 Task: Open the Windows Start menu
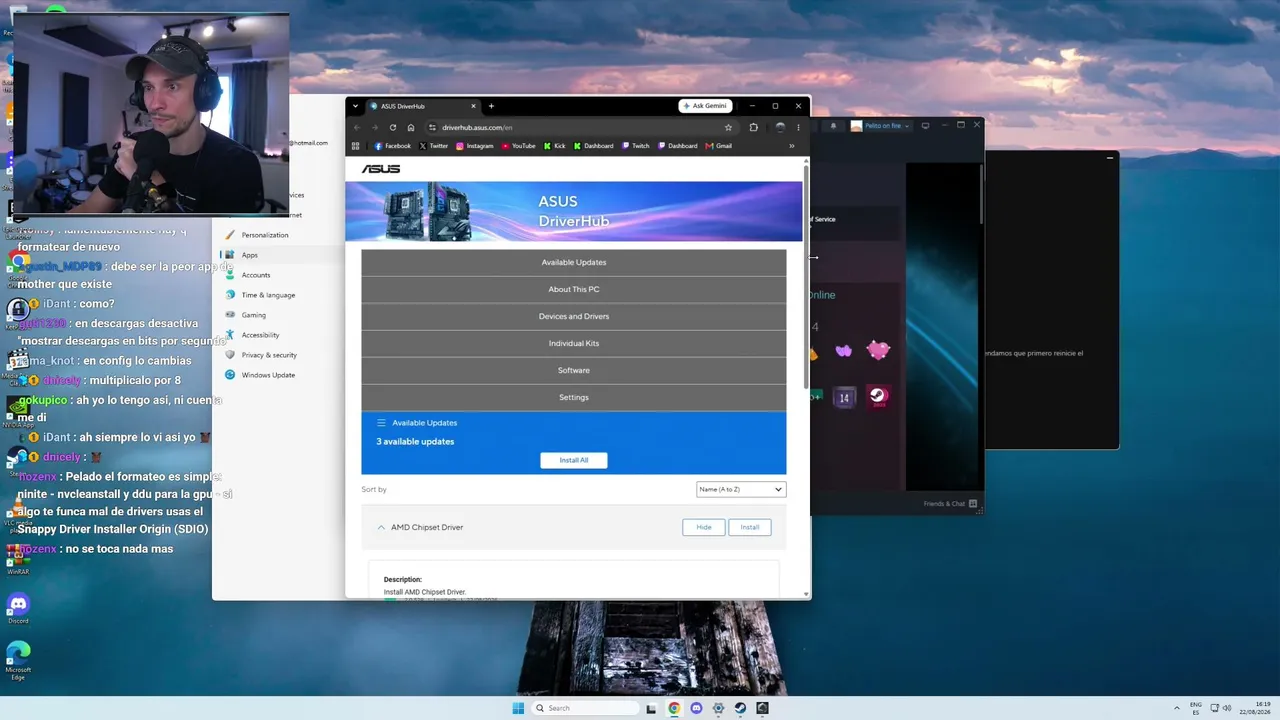(x=518, y=708)
